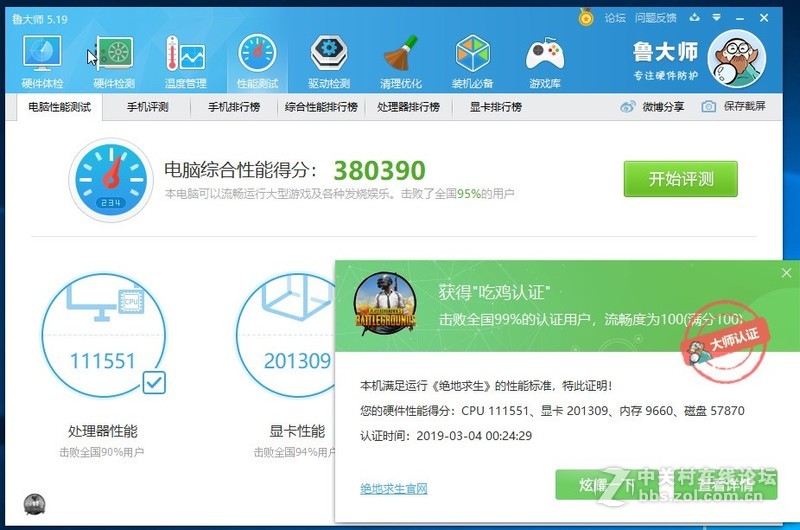
Task: Select the 性能测试 performance test icon
Action: 257,62
